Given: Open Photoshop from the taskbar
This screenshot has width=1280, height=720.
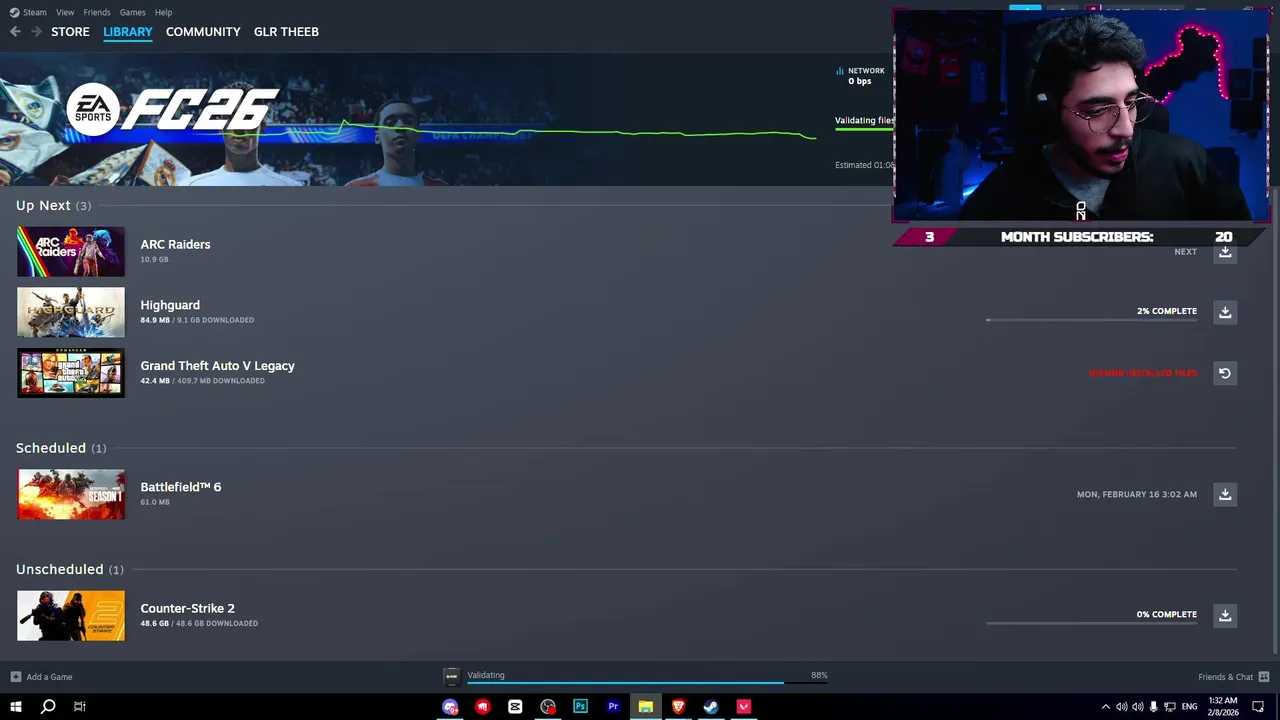Looking at the screenshot, I should click(580, 707).
